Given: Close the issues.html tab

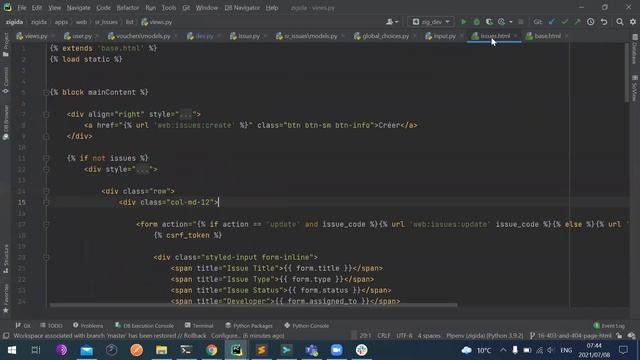Looking at the screenshot, I should [x=516, y=36].
